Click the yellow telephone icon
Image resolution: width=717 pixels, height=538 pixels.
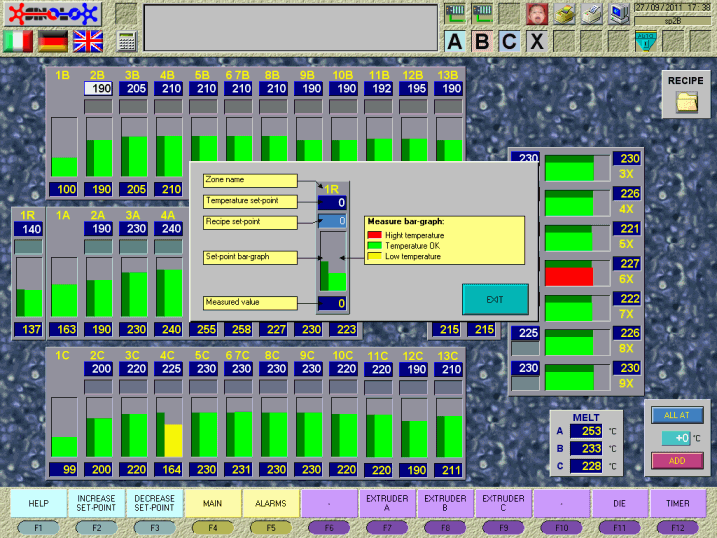click(x=565, y=14)
